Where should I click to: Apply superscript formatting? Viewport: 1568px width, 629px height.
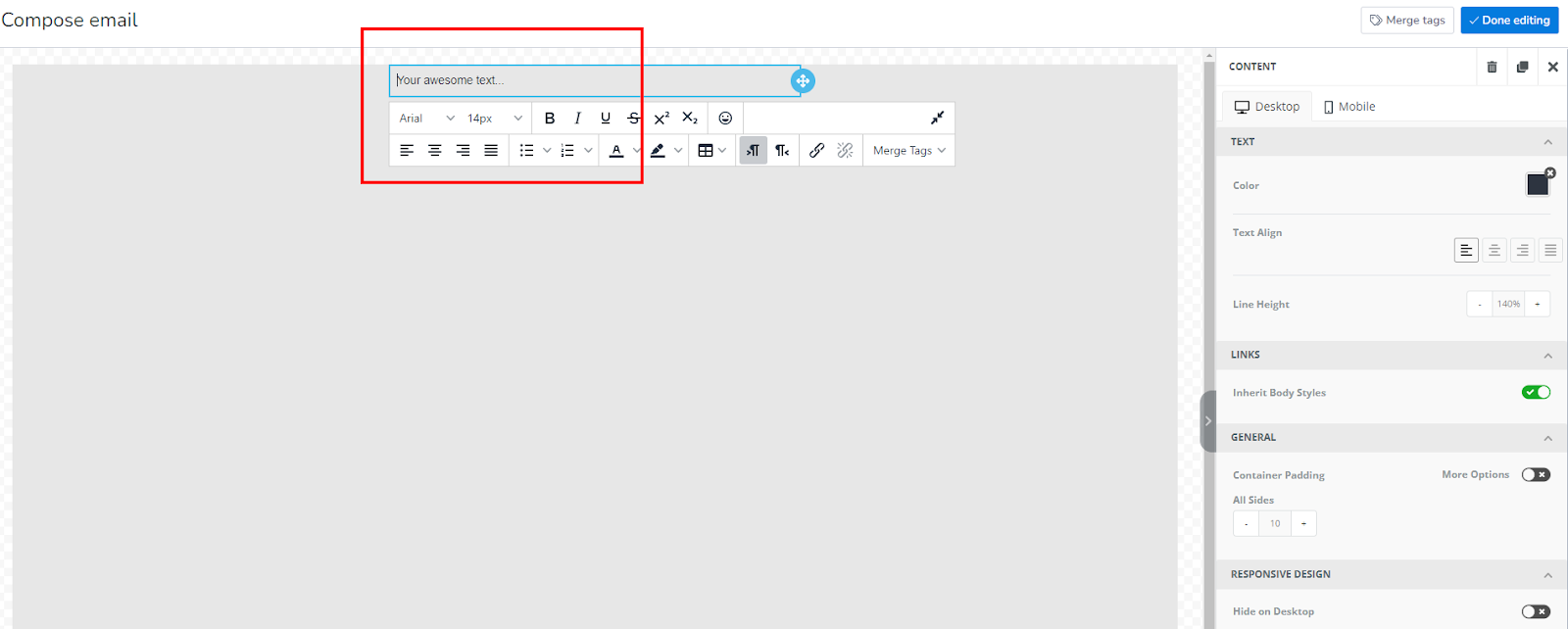coord(661,119)
